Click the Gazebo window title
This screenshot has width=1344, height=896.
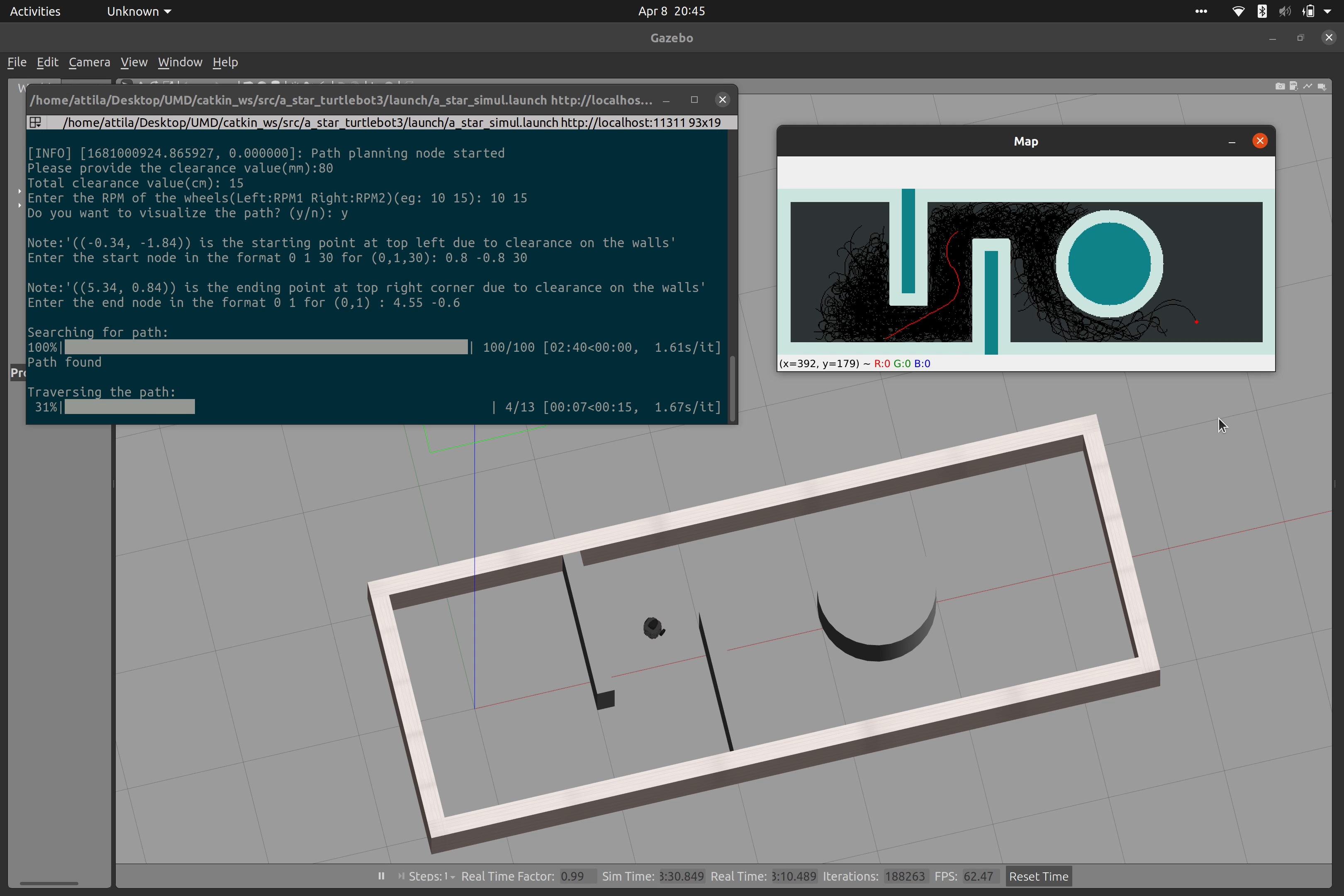point(672,38)
